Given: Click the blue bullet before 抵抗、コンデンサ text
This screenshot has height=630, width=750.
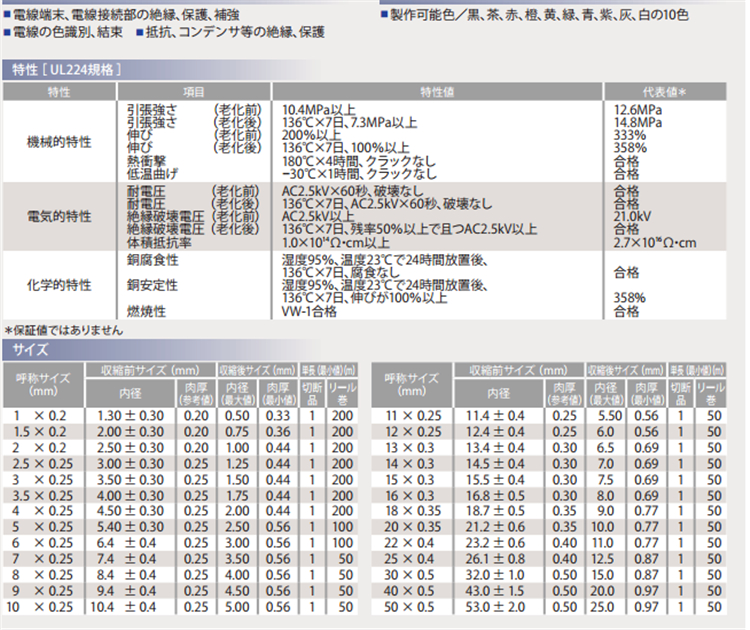Looking at the screenshot, I should pyautogui.click(x=139, y=33).
